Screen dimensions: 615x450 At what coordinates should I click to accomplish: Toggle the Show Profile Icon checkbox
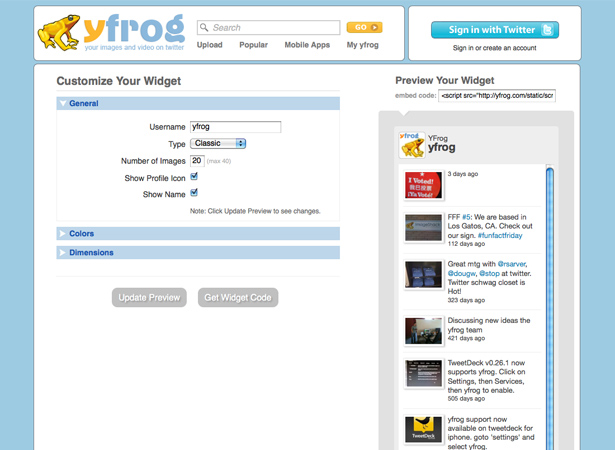click(x=194, y=177)
